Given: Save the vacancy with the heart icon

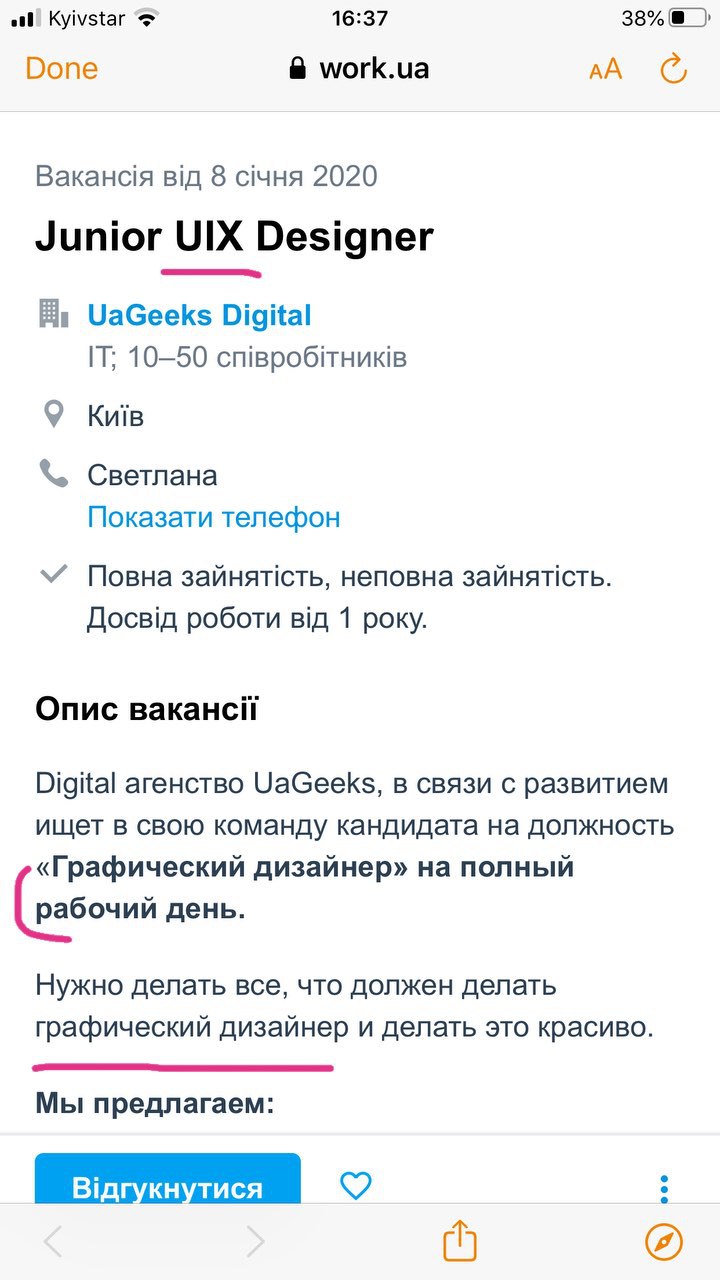Looking at the screenshot, I should coord(355,1186).
